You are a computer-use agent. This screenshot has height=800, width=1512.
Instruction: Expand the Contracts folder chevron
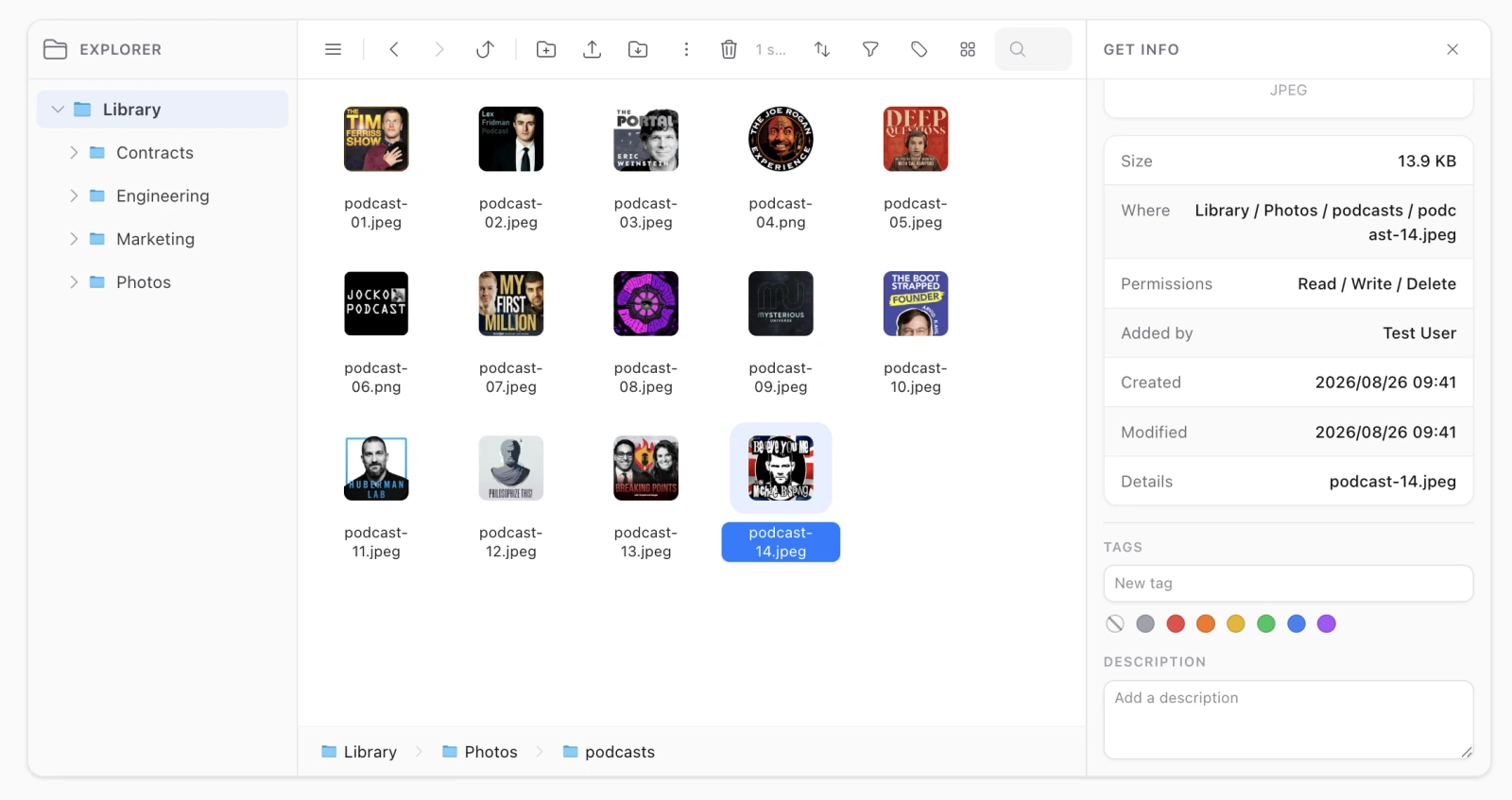tap(74, 152)
